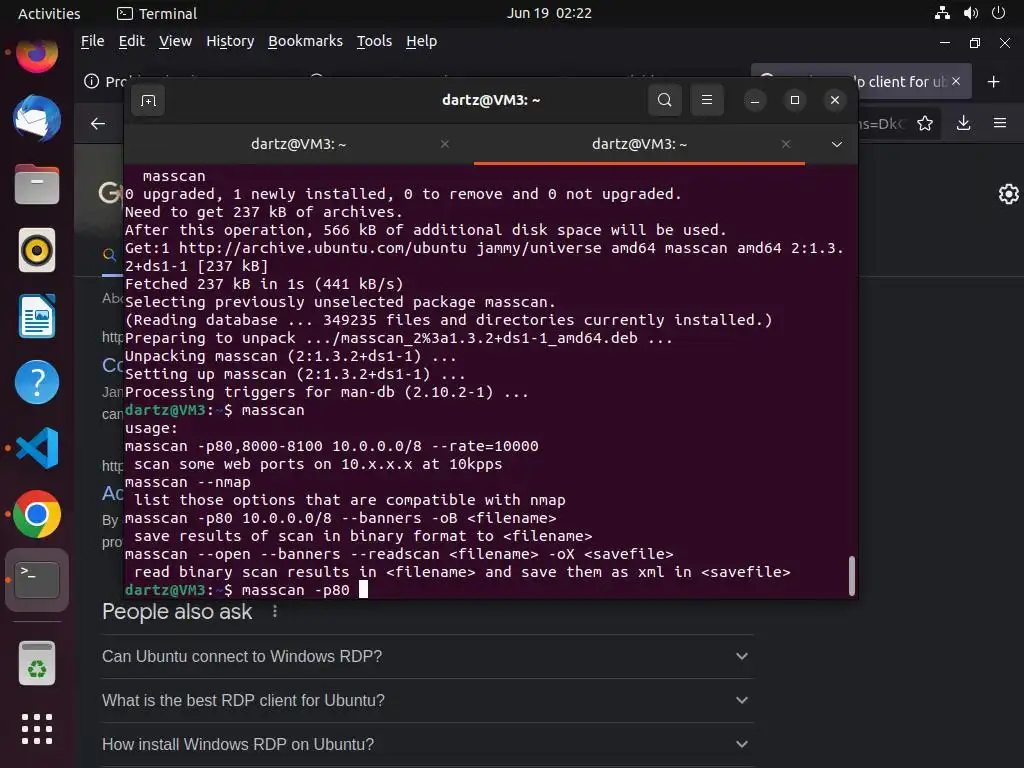The width and height of the screenshot is (1024, 768).
Task: Go back with Firefox back arrow
Action: (x=98, y=123)
